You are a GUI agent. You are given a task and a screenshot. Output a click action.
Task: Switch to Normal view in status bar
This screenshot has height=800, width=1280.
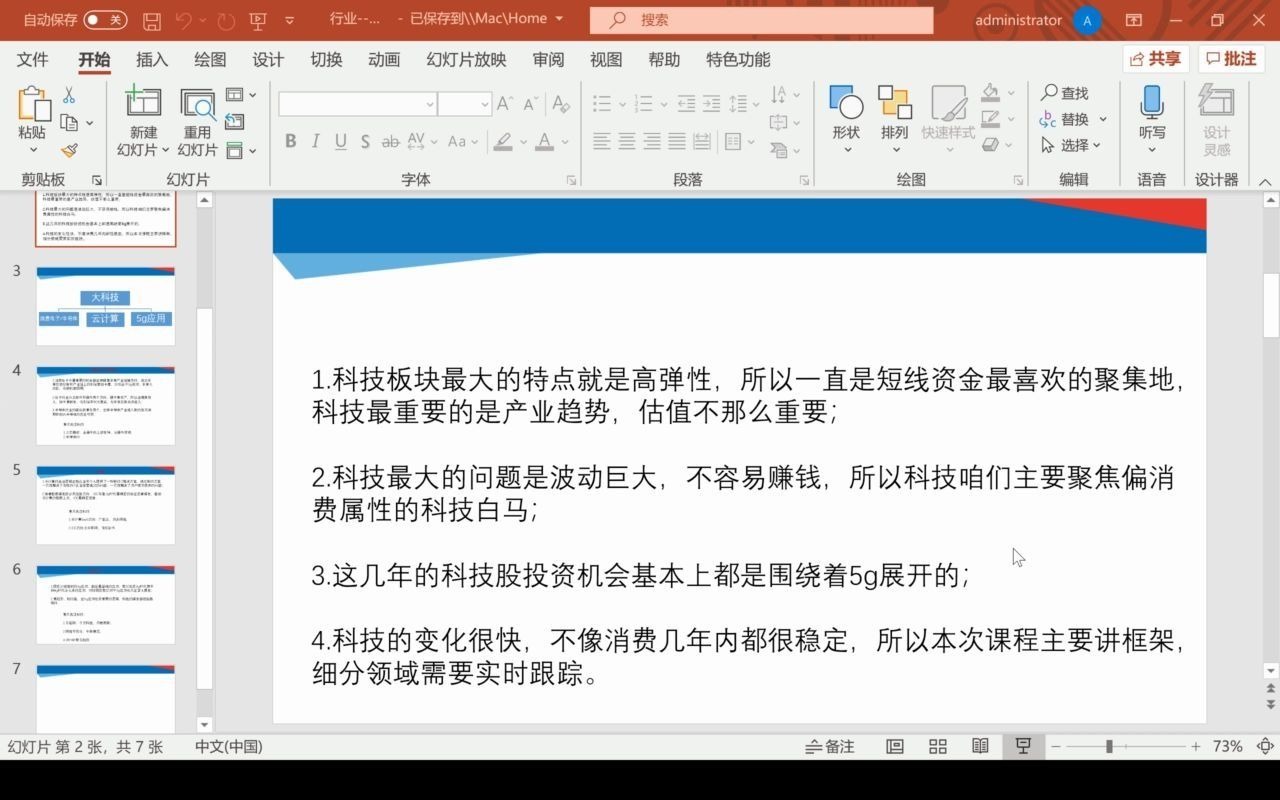pos(895,746)
